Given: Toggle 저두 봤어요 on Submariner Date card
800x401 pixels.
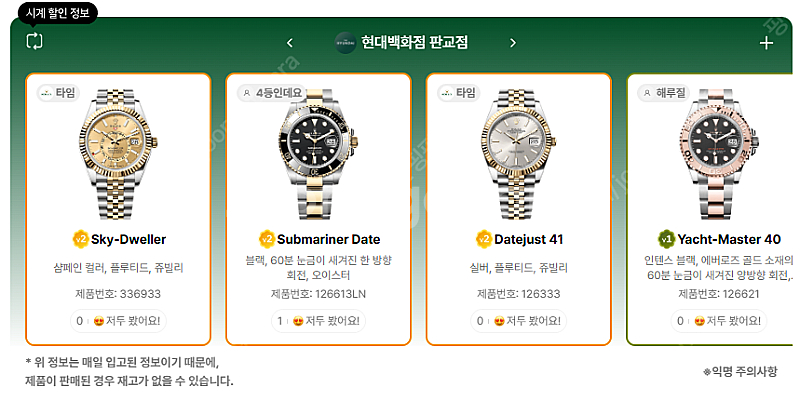Looking at the screenshot, I should coord(318,321).
